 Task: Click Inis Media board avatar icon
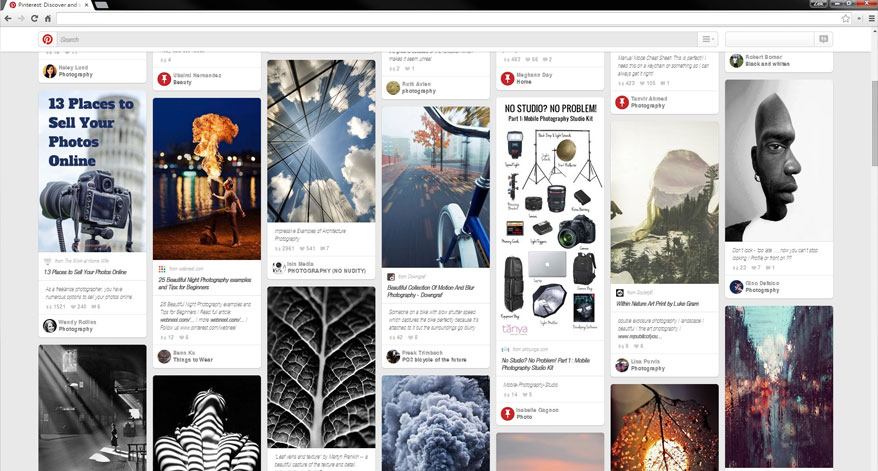click(278, 267)
